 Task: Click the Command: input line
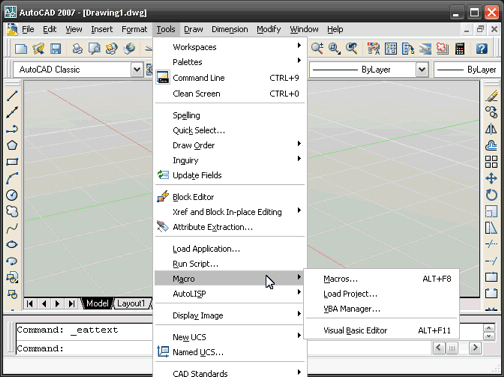point(84,348)
